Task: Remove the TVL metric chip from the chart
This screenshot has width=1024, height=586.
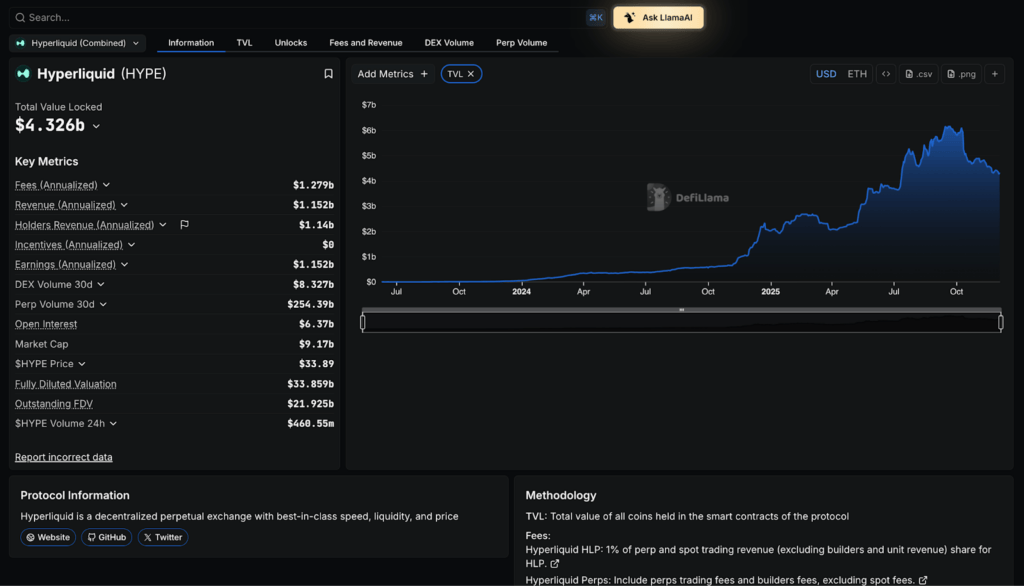Action: (x=470, y=73)
